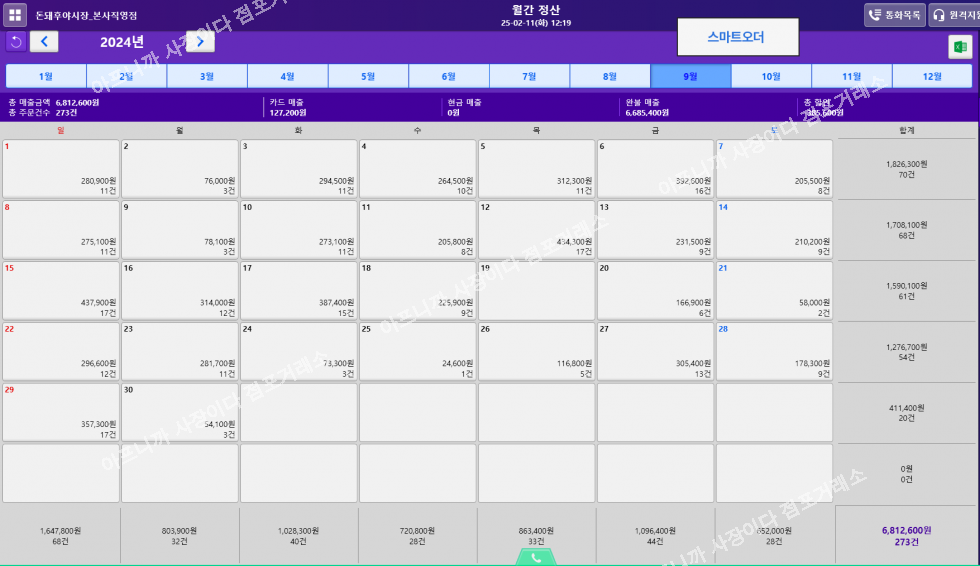Open the 통화목록 call list

point(895,15)
